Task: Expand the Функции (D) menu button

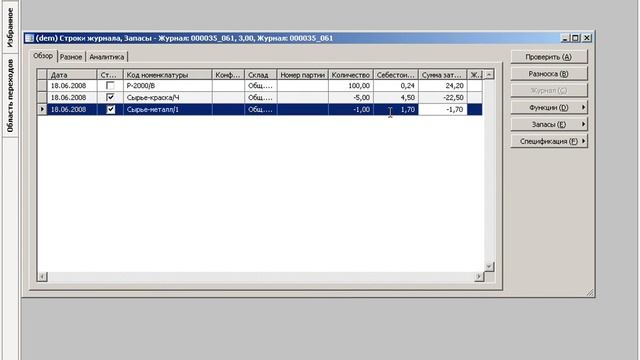Action: (x=549, y=107)
